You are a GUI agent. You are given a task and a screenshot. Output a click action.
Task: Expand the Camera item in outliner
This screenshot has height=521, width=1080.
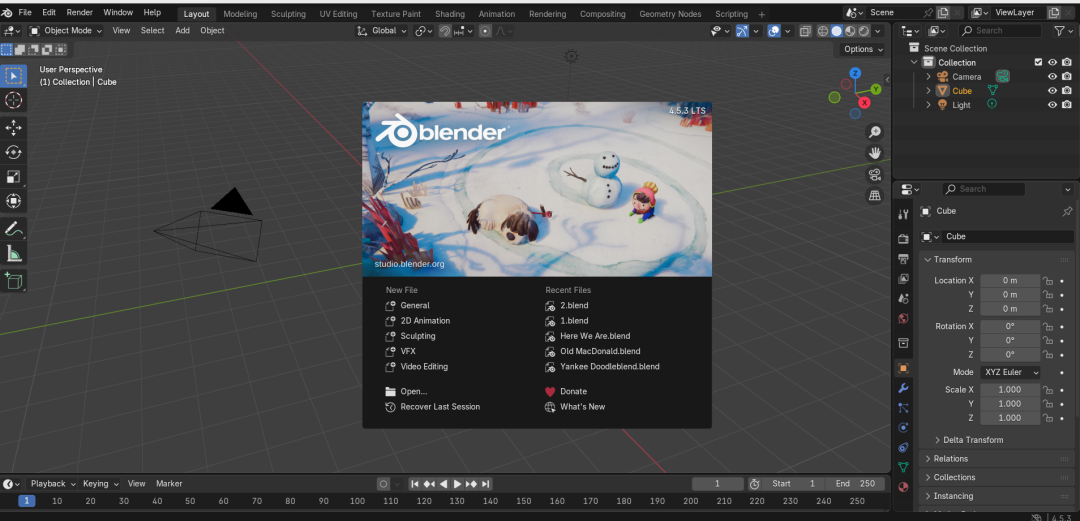(x=928, y=76)
